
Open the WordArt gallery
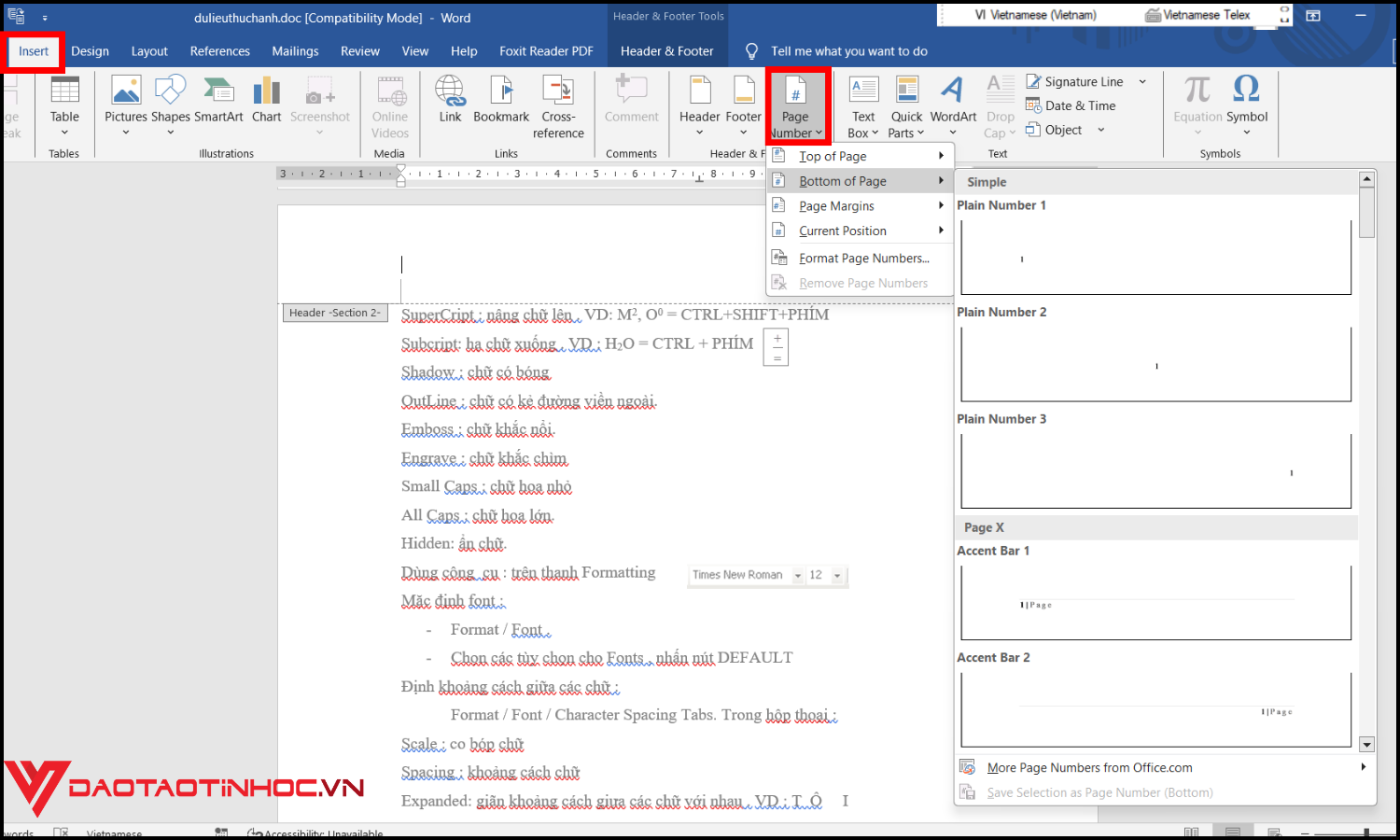pyautogui.click(x=953, y=105)
